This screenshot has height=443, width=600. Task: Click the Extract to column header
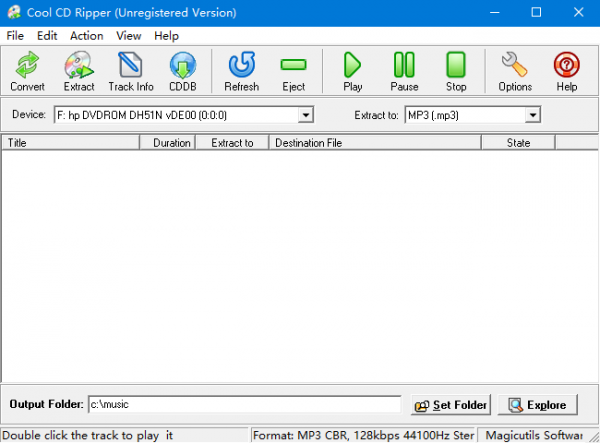pos(232,143)
